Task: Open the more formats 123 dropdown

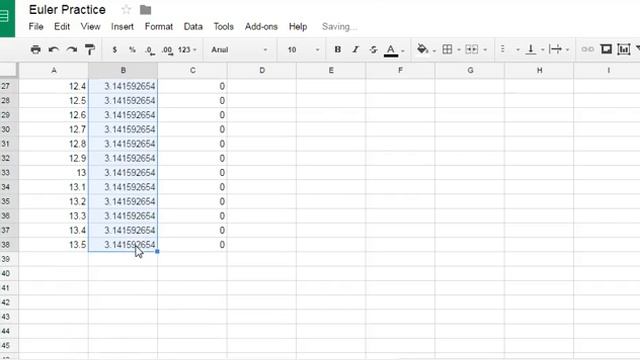Action: click(187, 49)
